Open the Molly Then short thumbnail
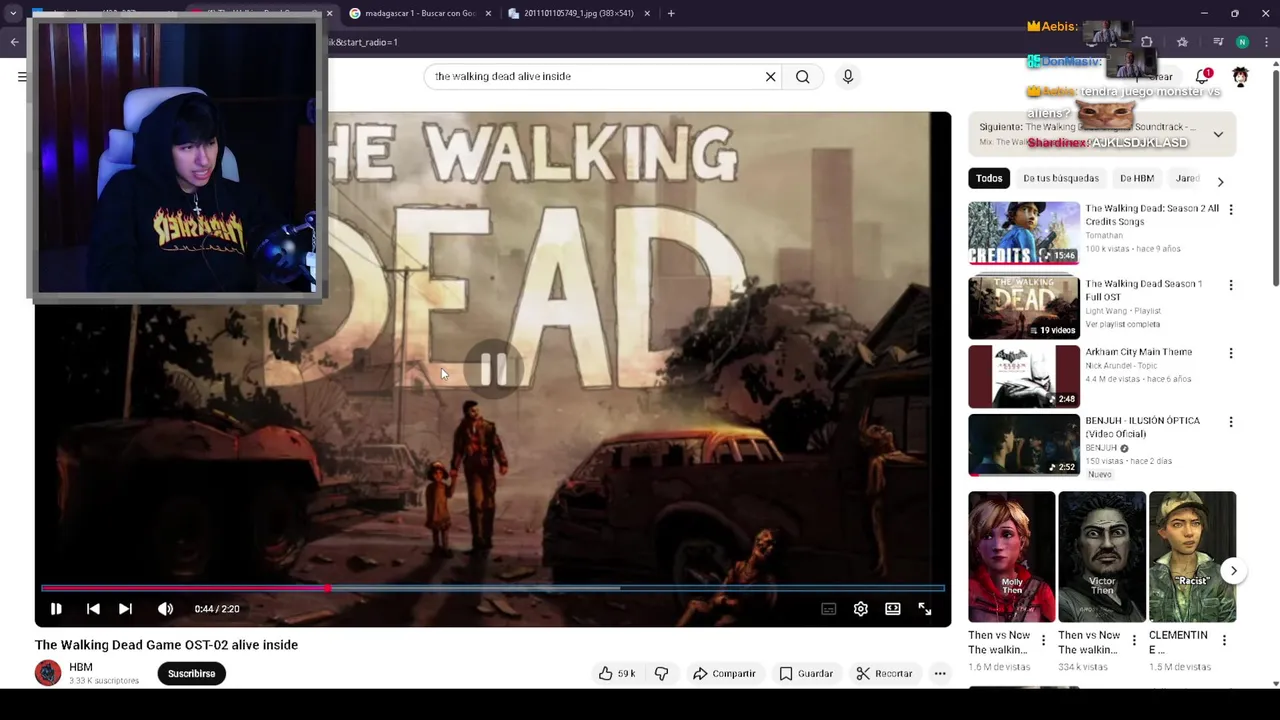Screen dimensions: 1280x720 pos(1011,557)
